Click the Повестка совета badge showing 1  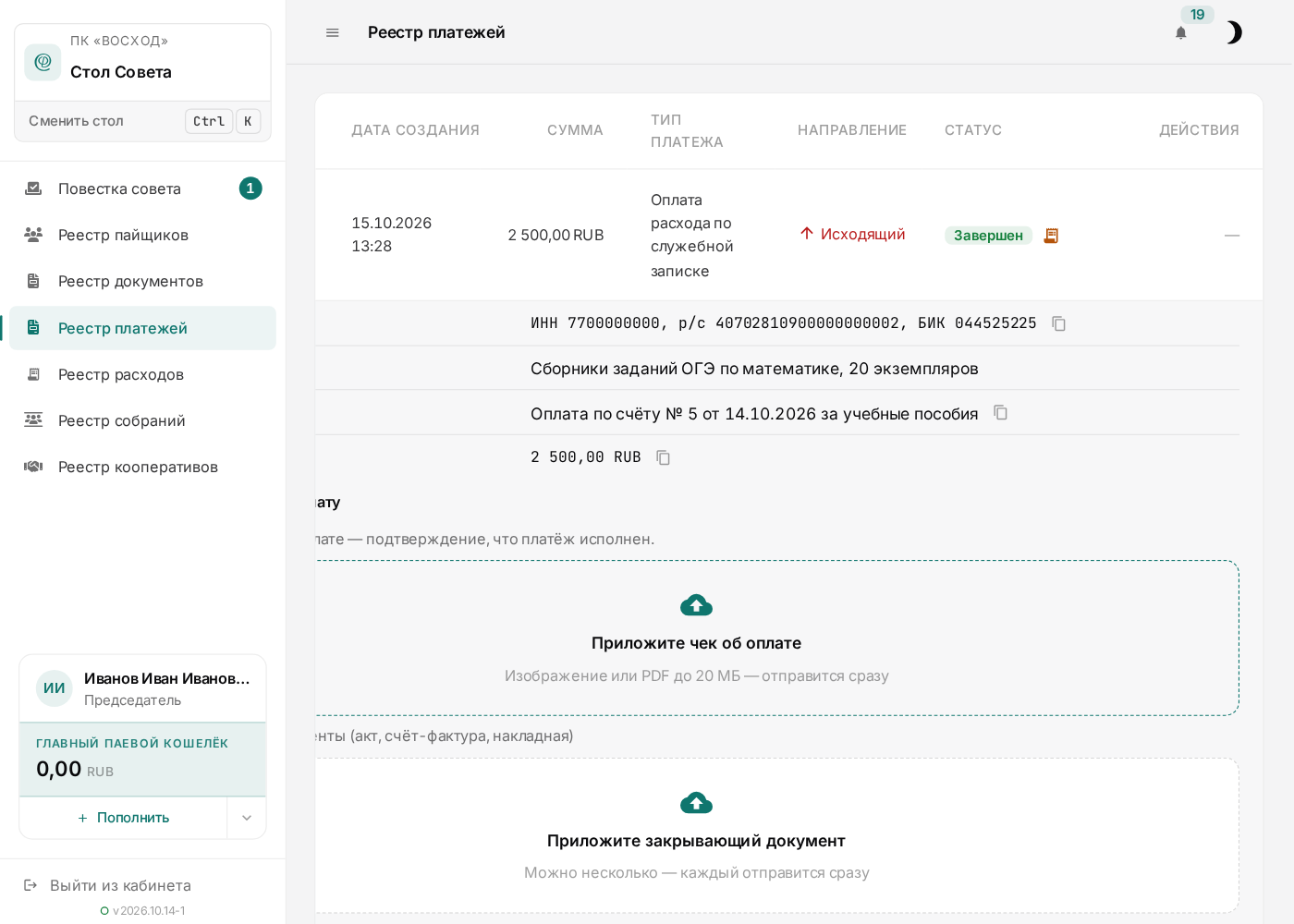coord(250,188)
